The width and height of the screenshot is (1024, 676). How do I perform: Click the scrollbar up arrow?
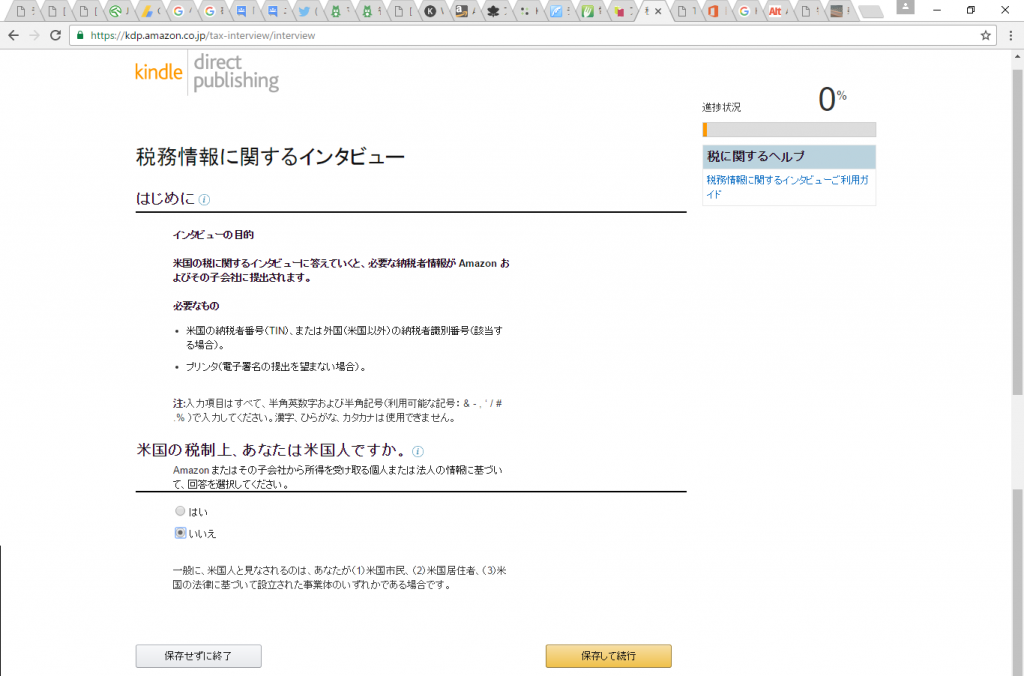[x=1017, y=56]
